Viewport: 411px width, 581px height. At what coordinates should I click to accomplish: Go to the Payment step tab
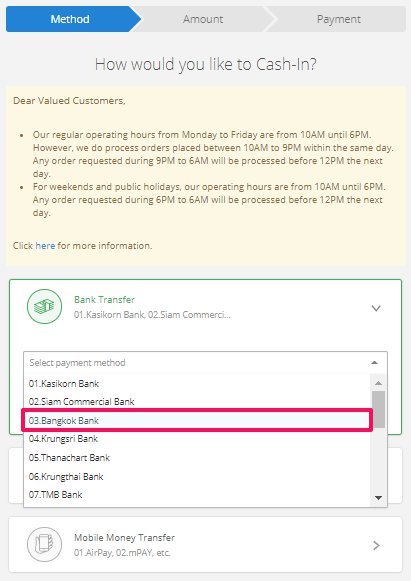(338, 19)
